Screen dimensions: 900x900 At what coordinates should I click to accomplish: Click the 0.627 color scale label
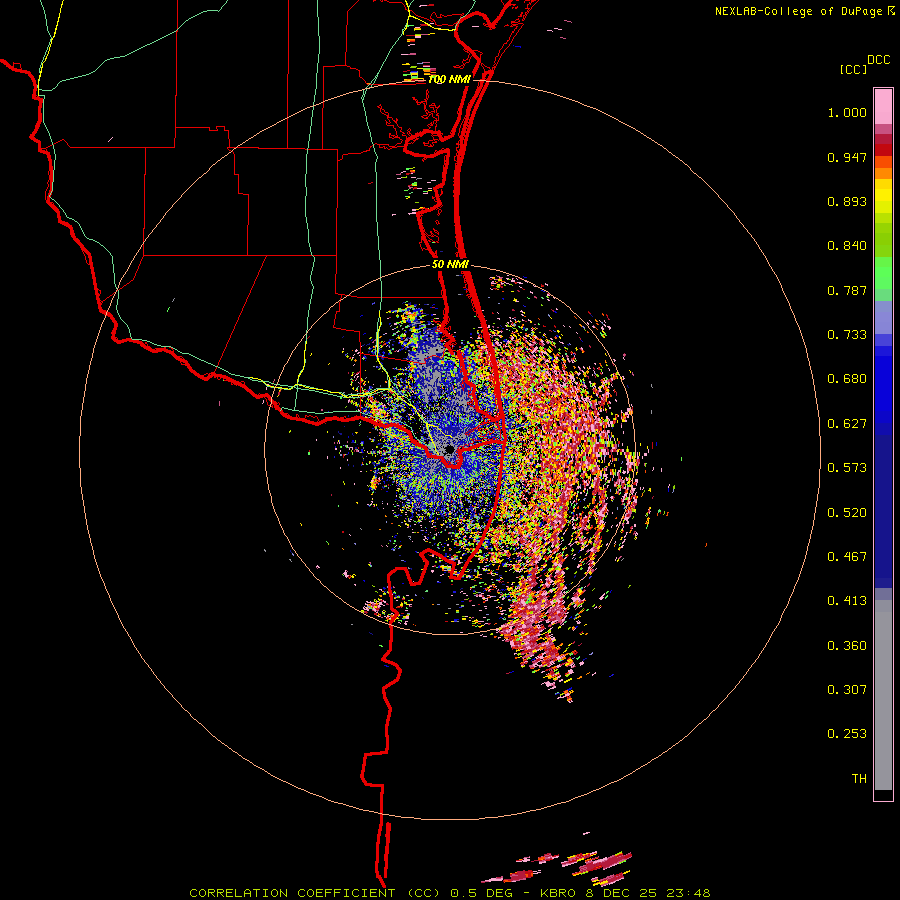847,424
